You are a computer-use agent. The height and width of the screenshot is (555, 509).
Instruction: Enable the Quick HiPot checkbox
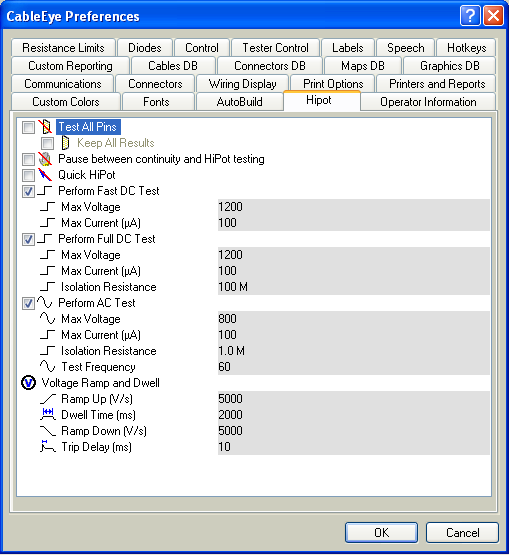pos(28,175)
